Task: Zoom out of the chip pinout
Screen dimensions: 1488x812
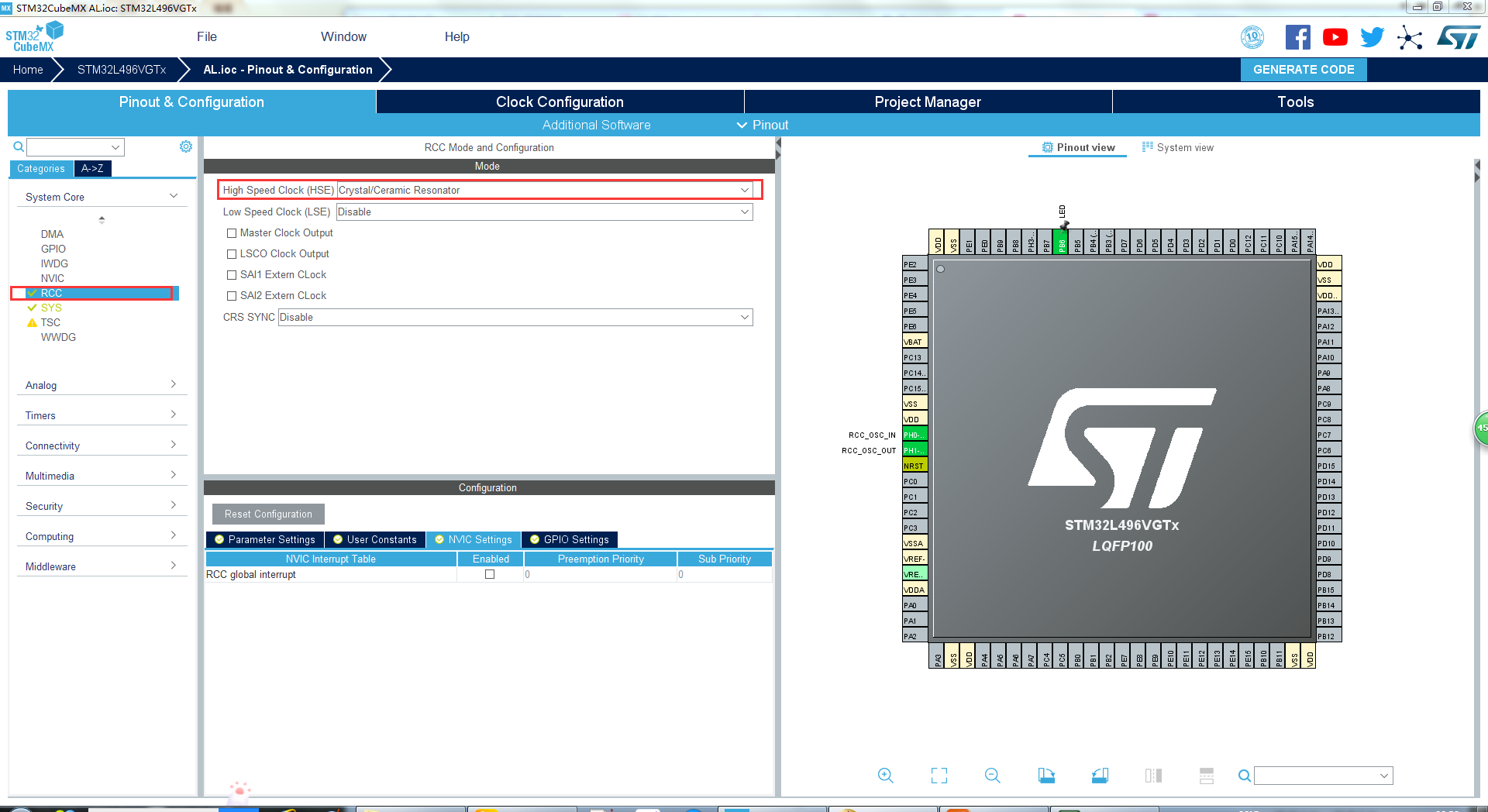Action: coord(993,776)
